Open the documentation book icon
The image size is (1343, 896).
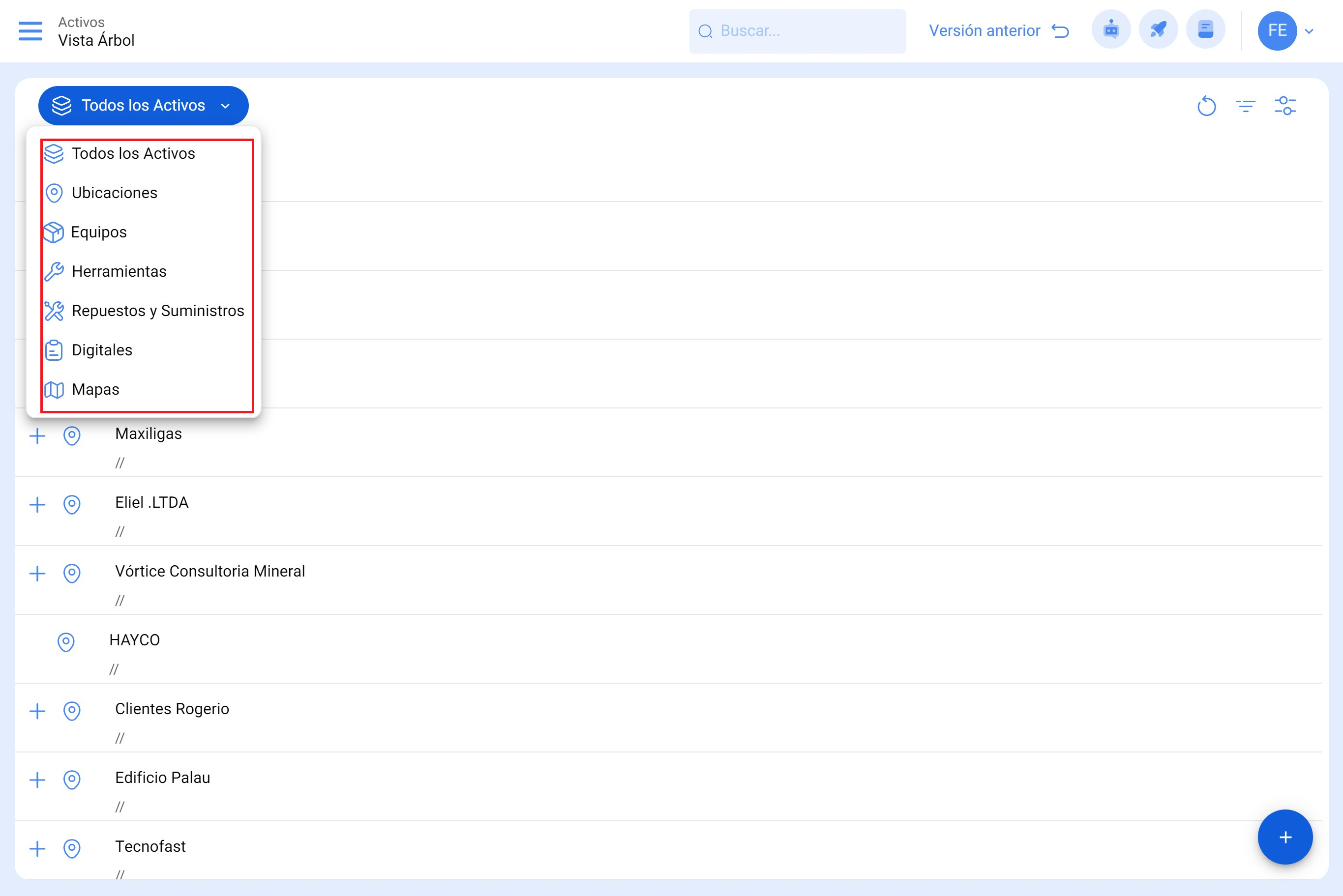[x=1206, y=29]
